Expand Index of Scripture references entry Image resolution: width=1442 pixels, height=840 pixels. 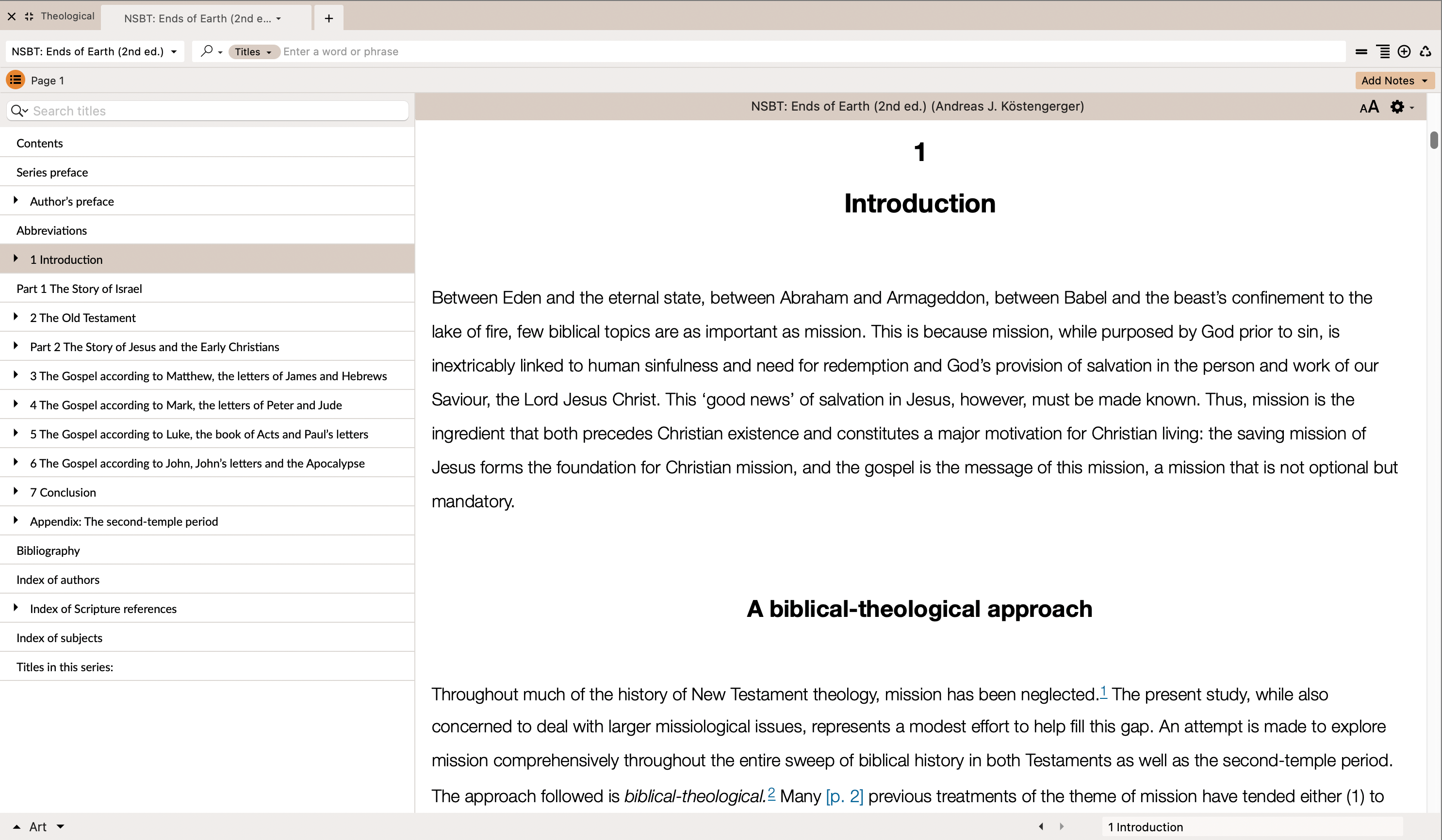pyautogui.click(x=16, y=608)
